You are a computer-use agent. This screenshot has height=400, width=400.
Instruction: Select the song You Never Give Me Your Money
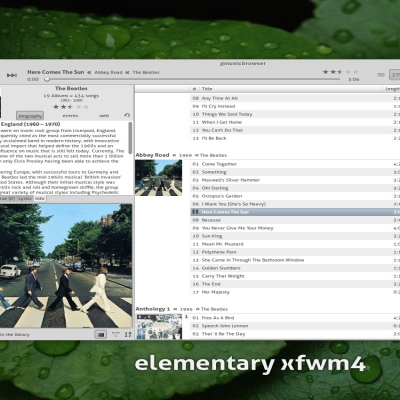tap(295, 228)
